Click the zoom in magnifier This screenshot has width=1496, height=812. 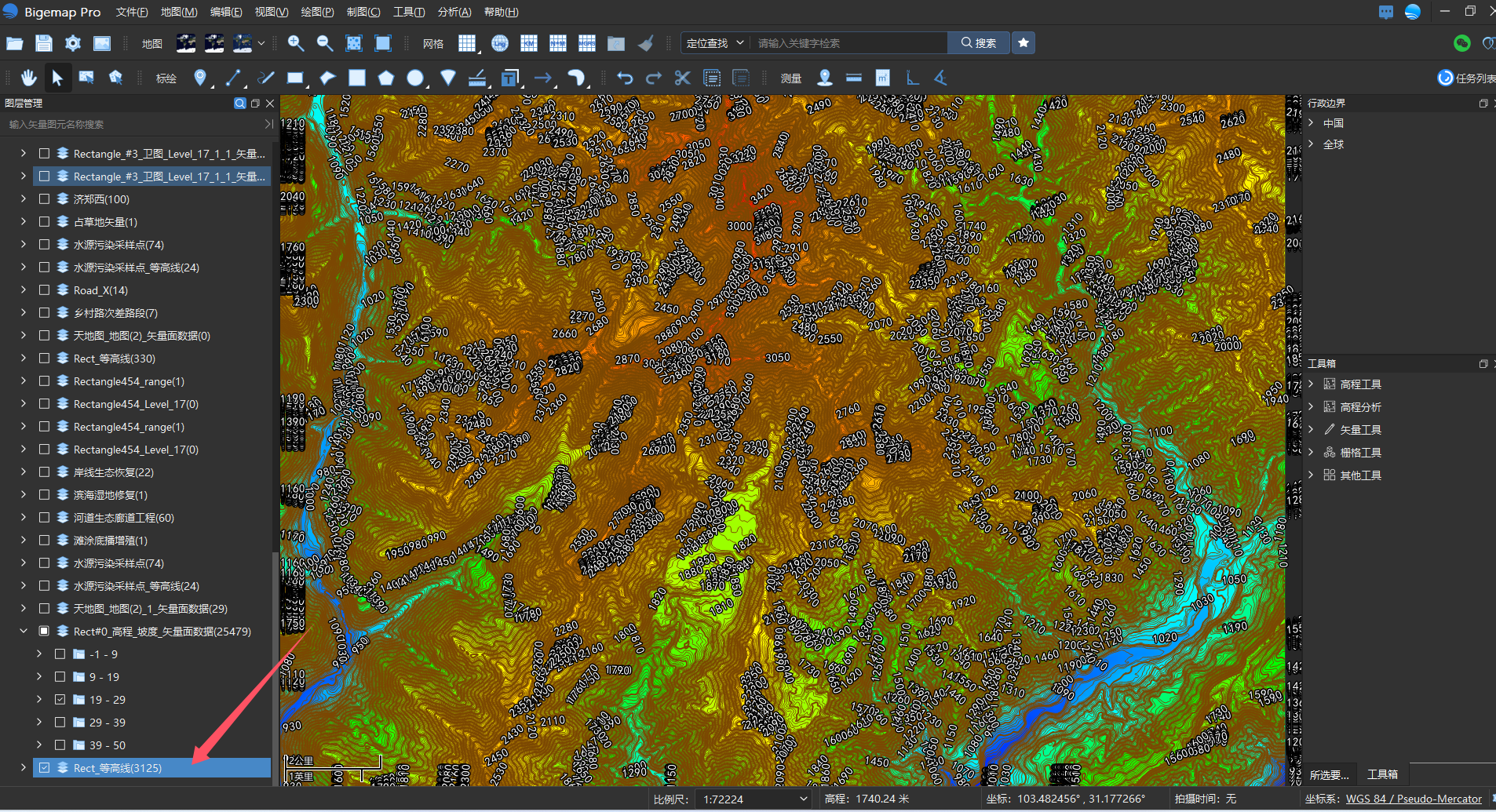[x=296, y=43]
